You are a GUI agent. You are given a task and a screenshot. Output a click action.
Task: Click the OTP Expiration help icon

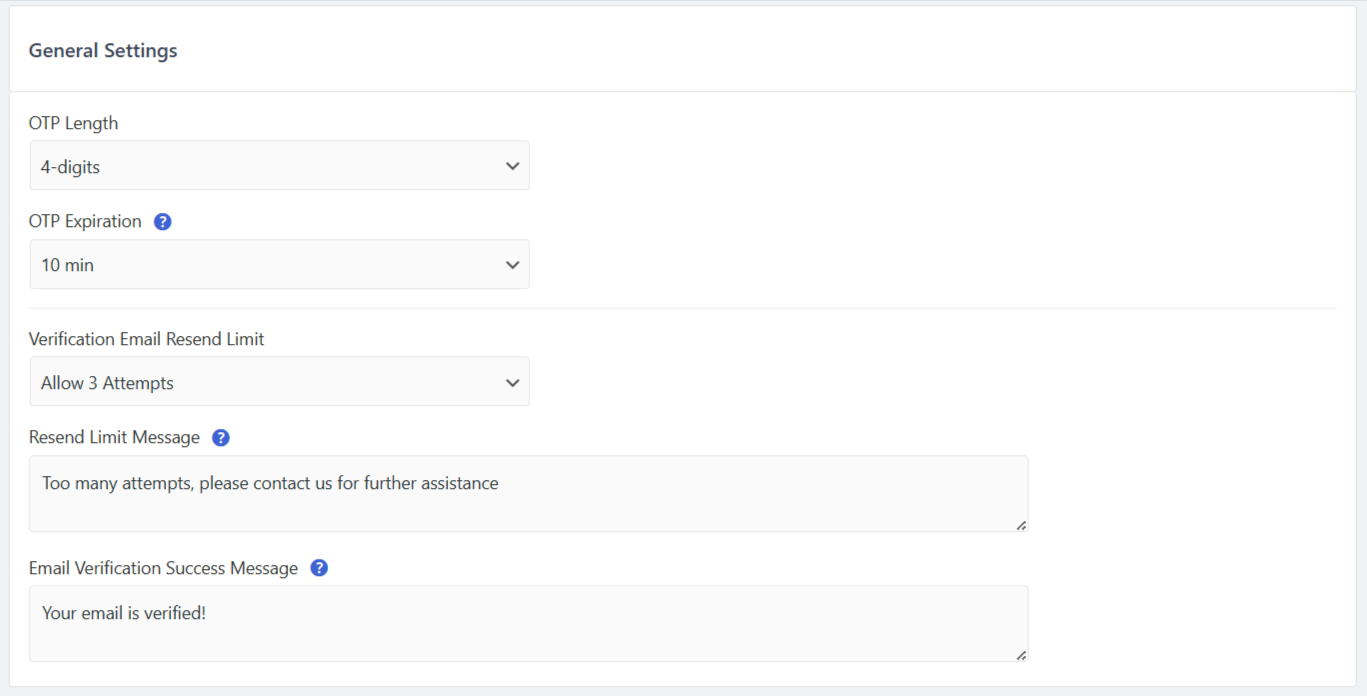(162, 221)
